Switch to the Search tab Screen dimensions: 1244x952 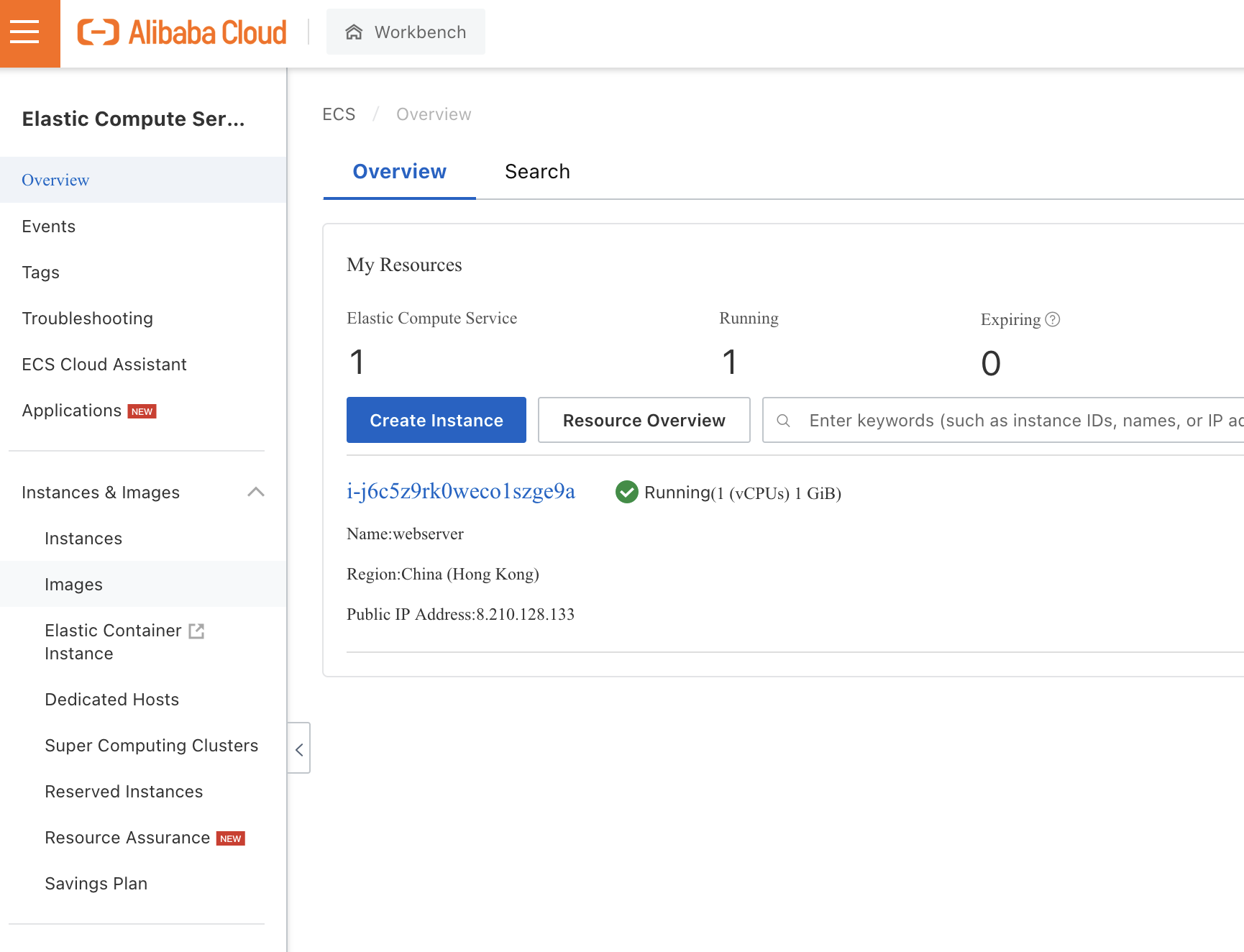(x=537, y=171)
